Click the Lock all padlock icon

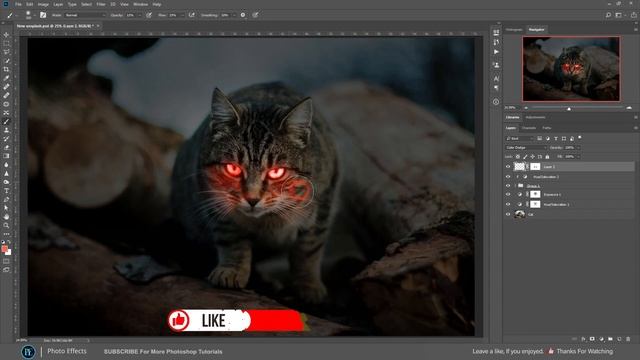coord(547,157)
